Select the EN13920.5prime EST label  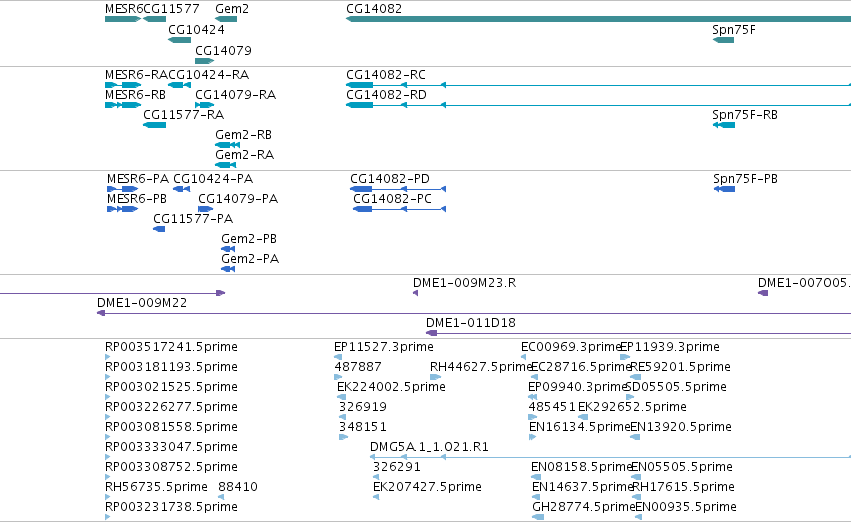coord(681,428)
